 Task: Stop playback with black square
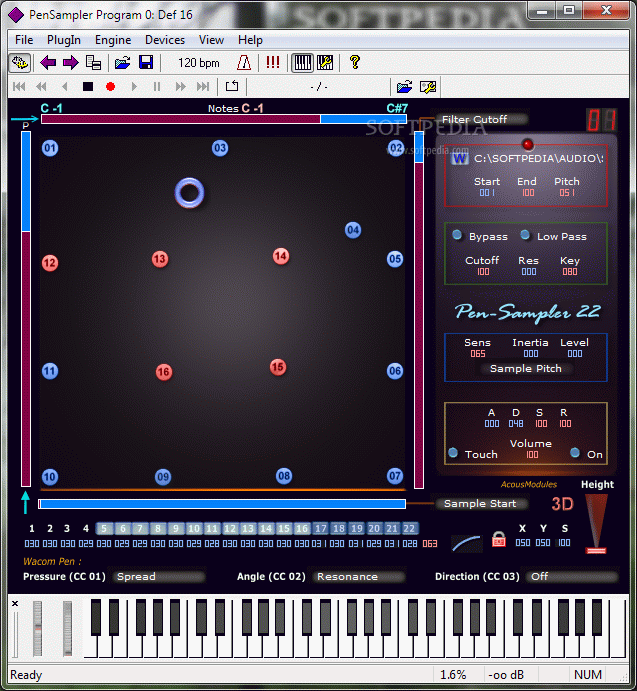[88, 86]
